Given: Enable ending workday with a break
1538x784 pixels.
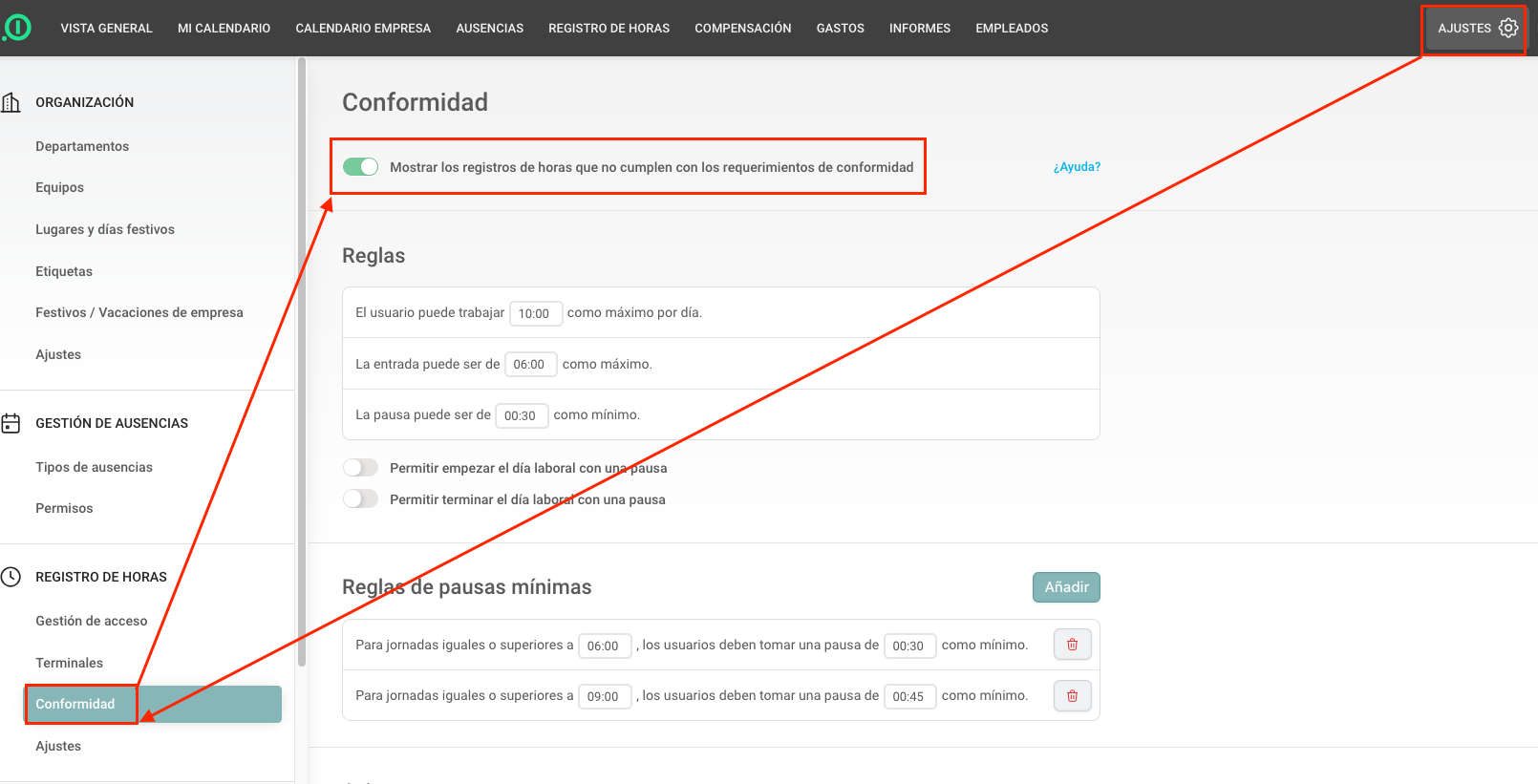Looking at the screenshot, I should pos(360,499).
